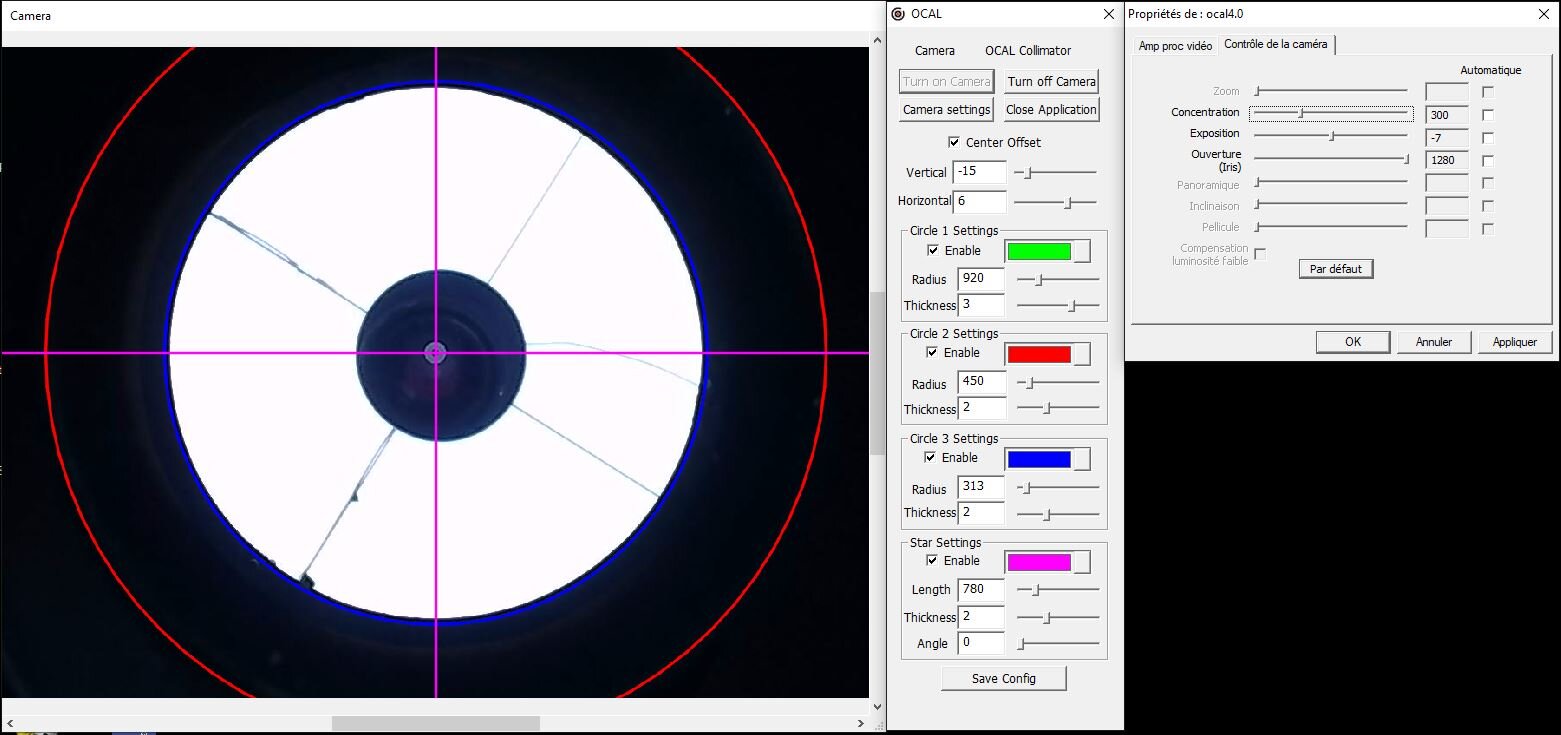Click scrollbar left arrow under camera view
The width and height of the screenshot is (1561, 735).
click(10, 723)
